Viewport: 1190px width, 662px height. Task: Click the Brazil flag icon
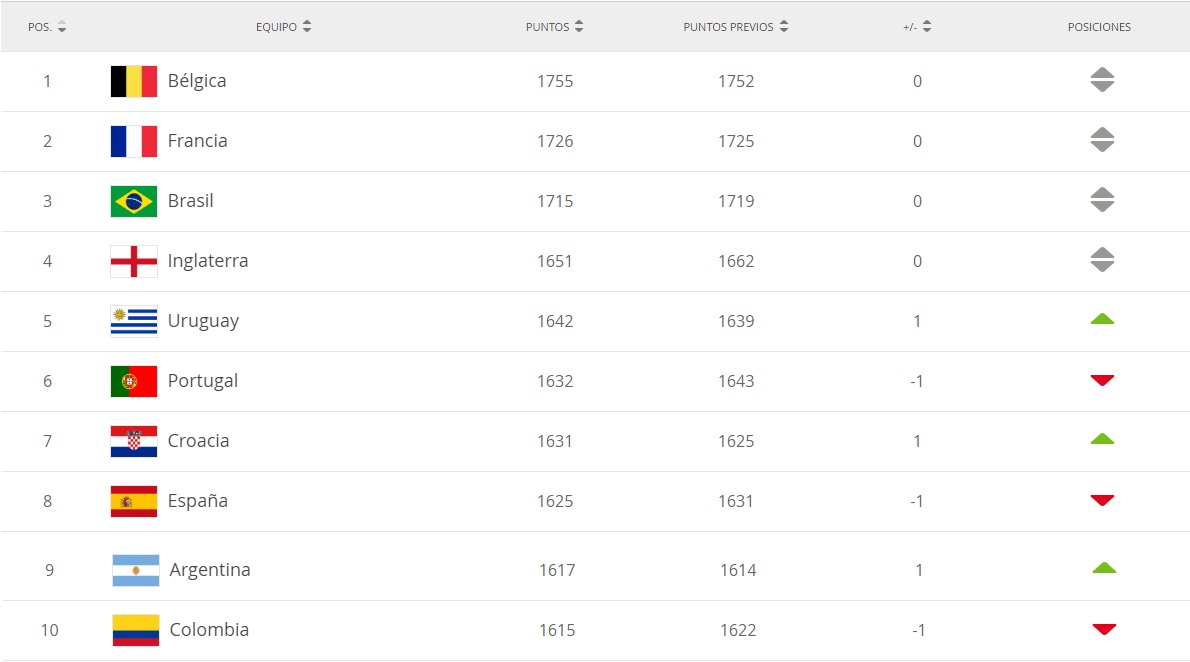coord(134,201)
